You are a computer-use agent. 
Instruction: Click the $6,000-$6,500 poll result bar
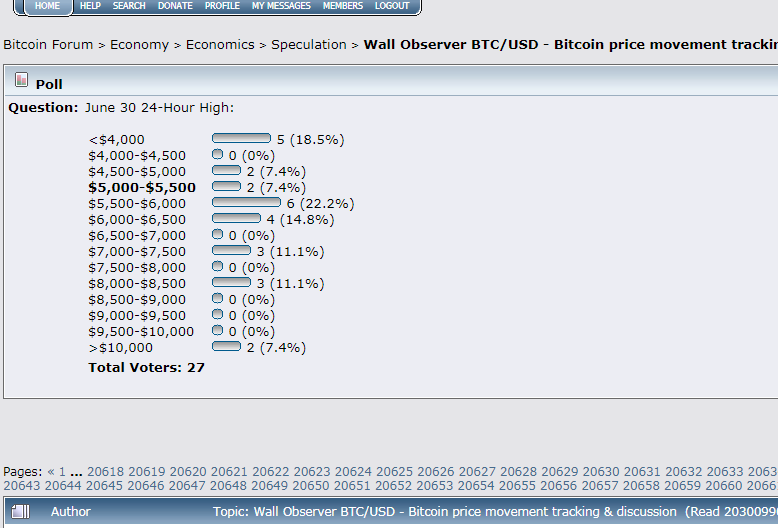[x=236, y=218]
